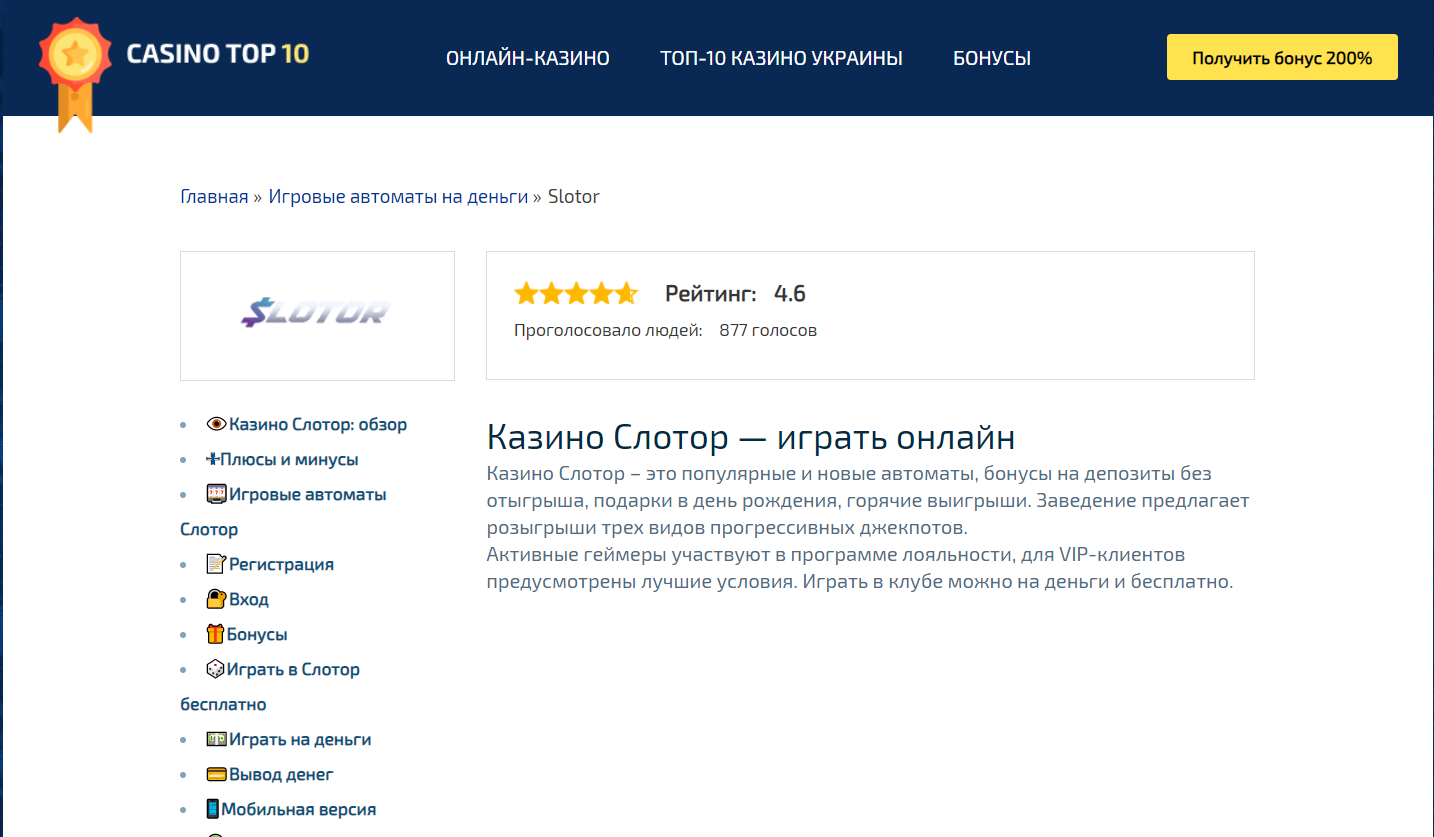Click the gift box icon beside Бонусы
The image size is (1434, 837).
point(215,634)
